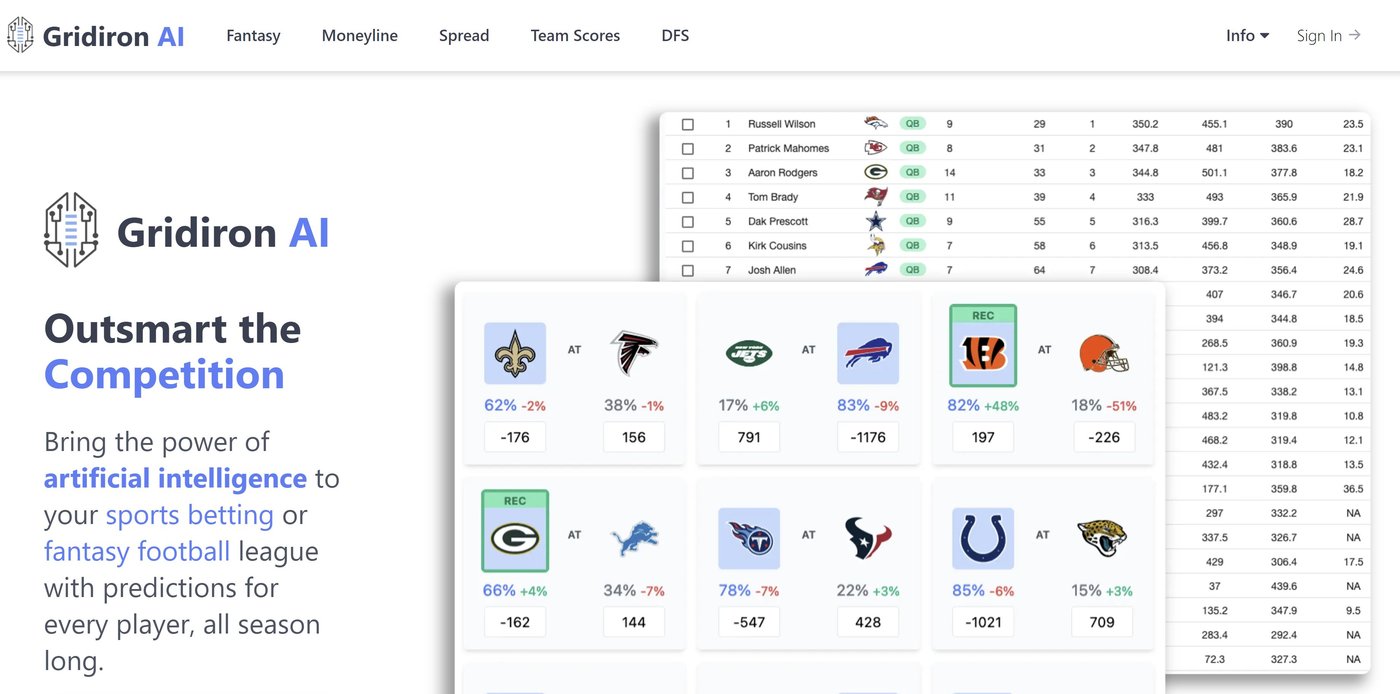Expand the Info dropdown menu
Viewport: 1400px width, 694px height.
1247,35
